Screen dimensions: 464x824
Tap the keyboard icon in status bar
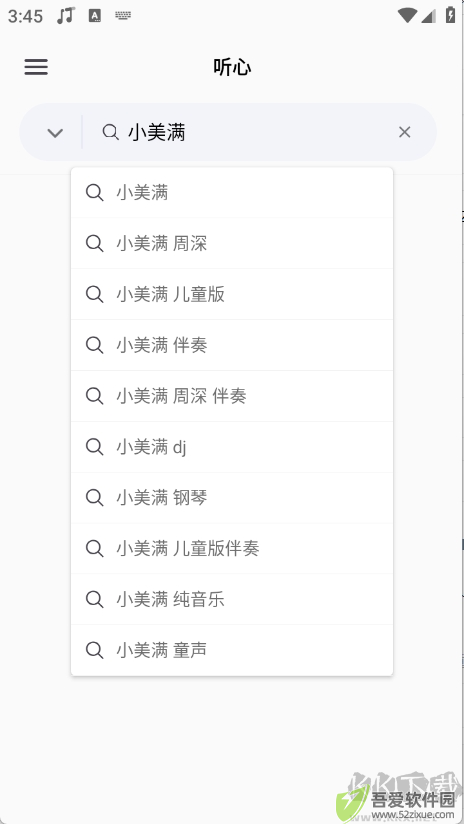[x=123, y=16]
